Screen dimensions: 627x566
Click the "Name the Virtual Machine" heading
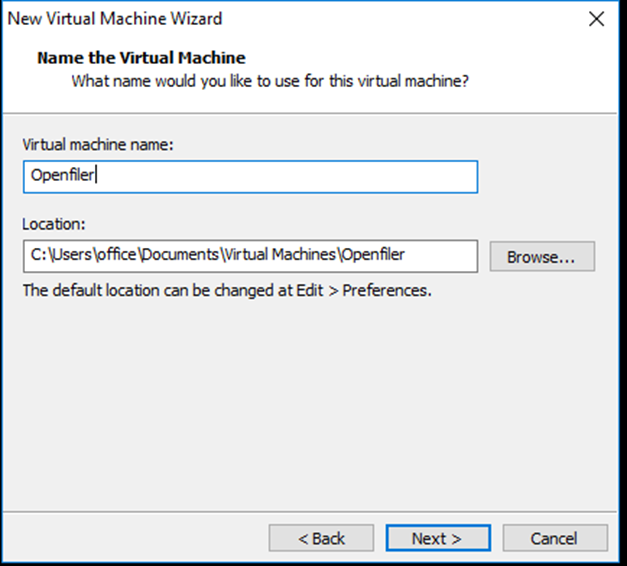point(141,58)
